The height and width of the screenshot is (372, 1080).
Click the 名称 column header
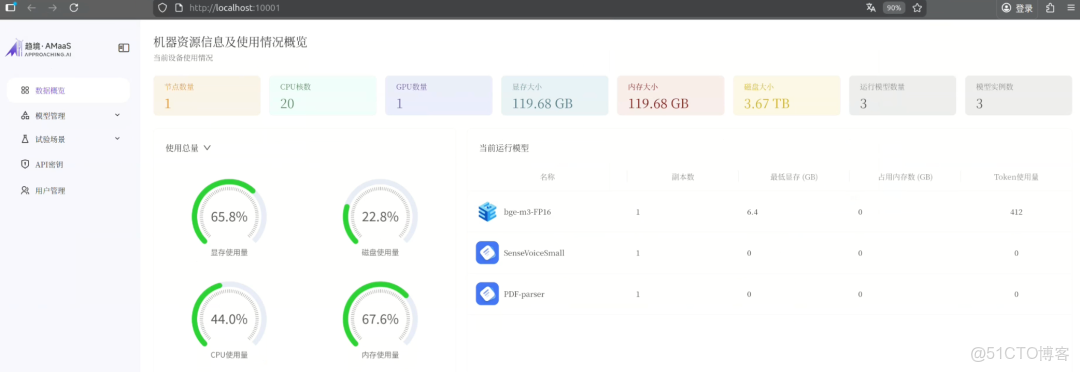(x=548, y=177)
